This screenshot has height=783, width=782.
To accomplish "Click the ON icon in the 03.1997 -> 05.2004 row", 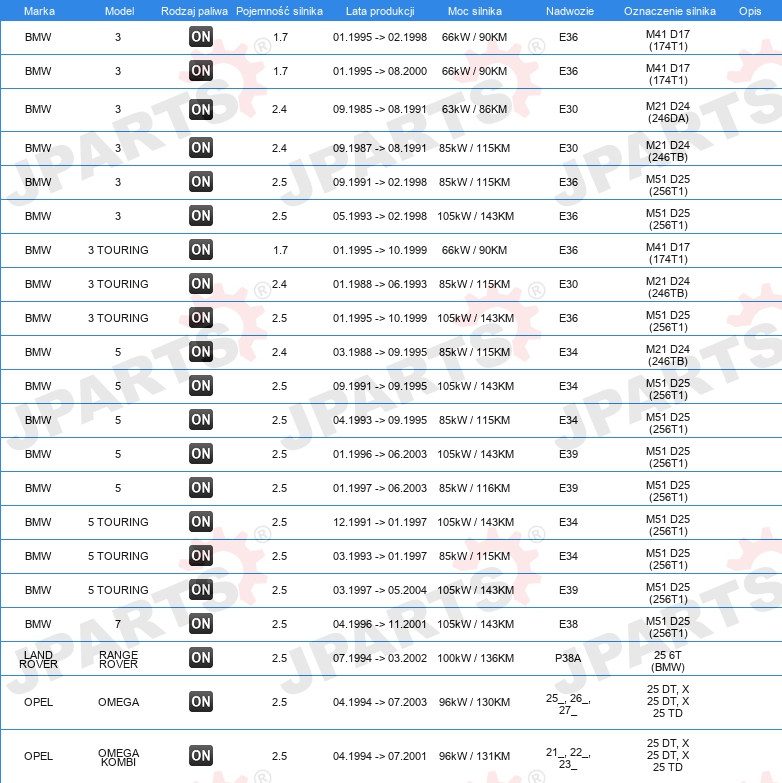I will coord(201,589).
